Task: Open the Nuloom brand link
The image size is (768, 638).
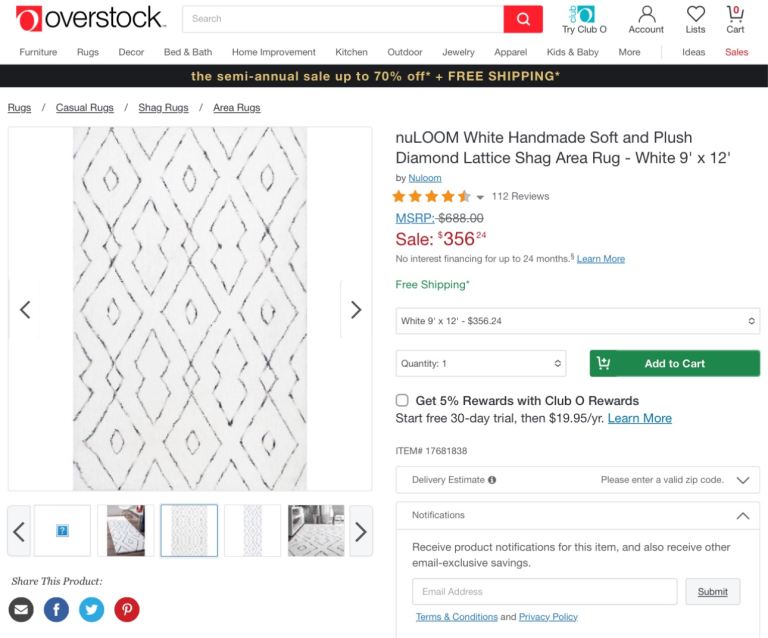Action: 425,178
